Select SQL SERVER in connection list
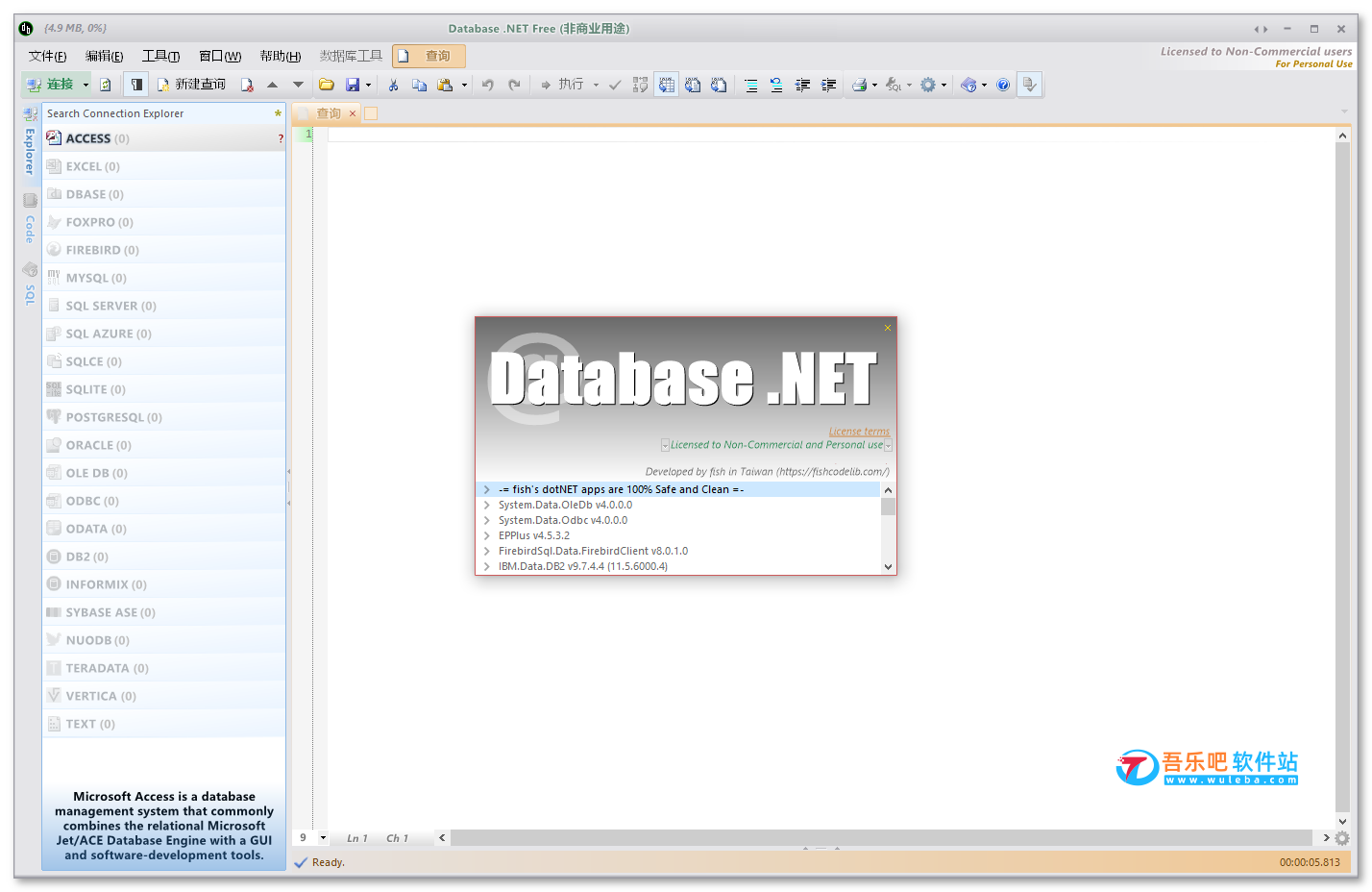This screenshot has height=892, width=1372. (164, 306)
